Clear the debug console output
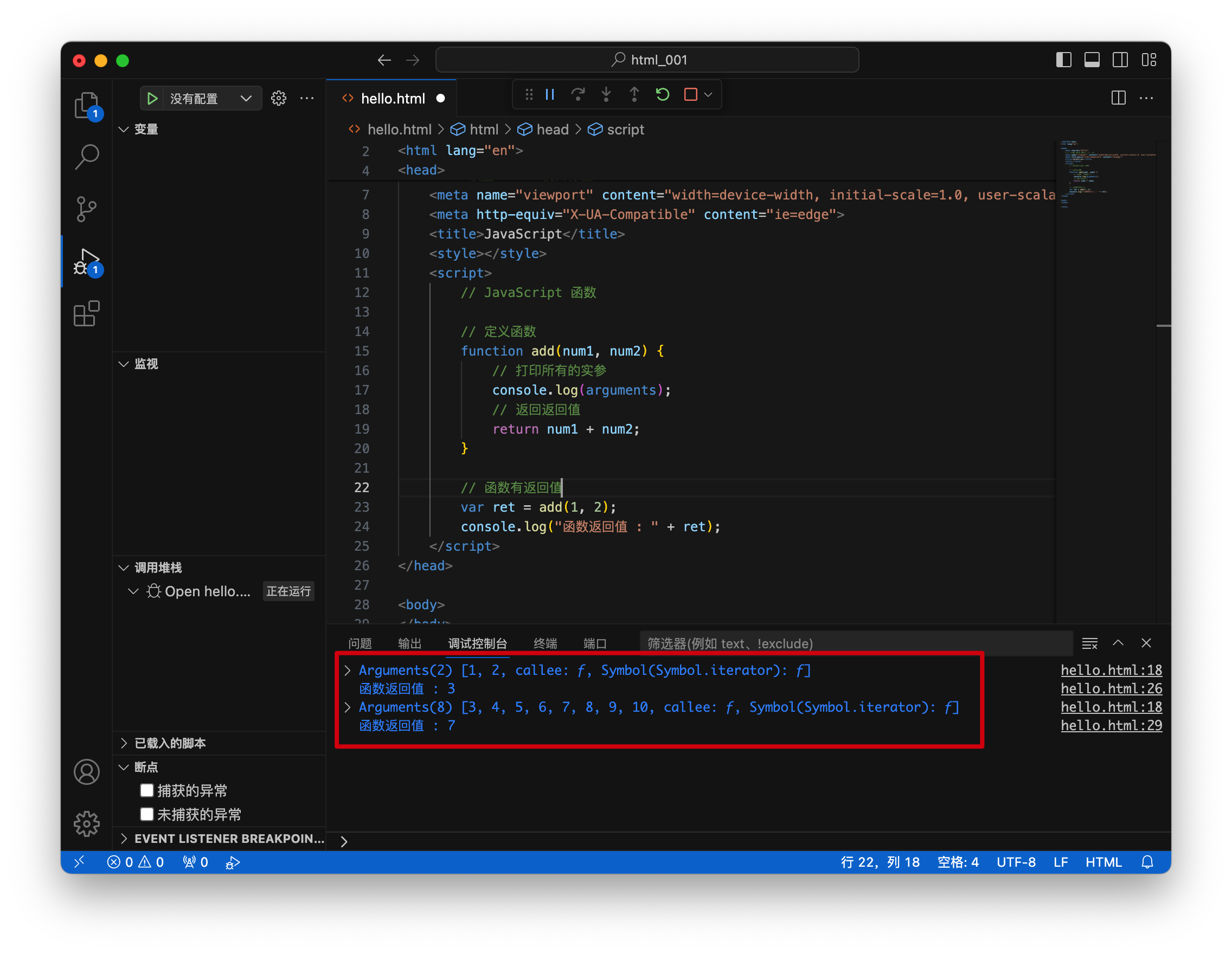Screen dimensions: 1232x954 (1090, 643)
